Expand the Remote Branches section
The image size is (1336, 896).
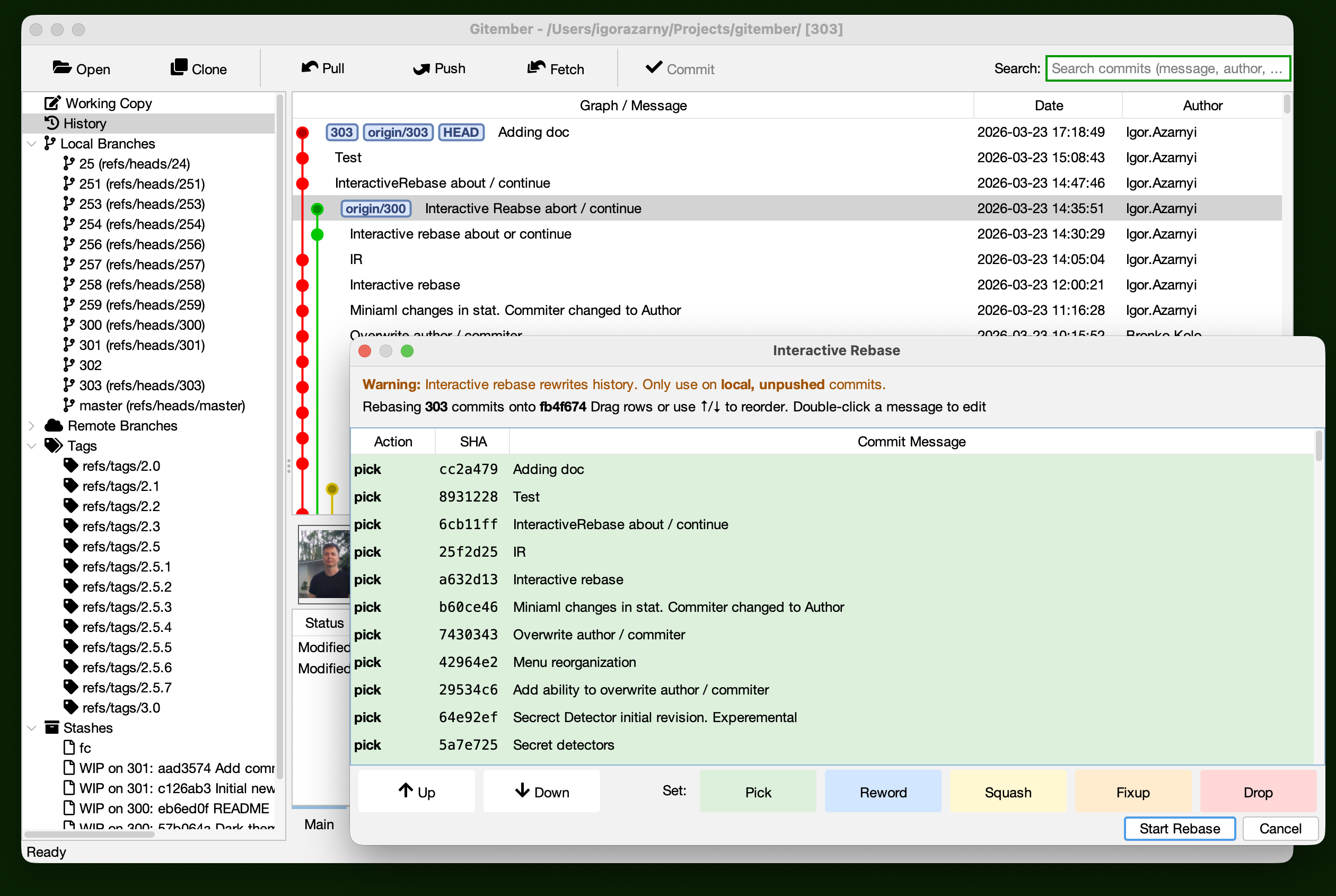pyautogui.click(x=31, y=425)
